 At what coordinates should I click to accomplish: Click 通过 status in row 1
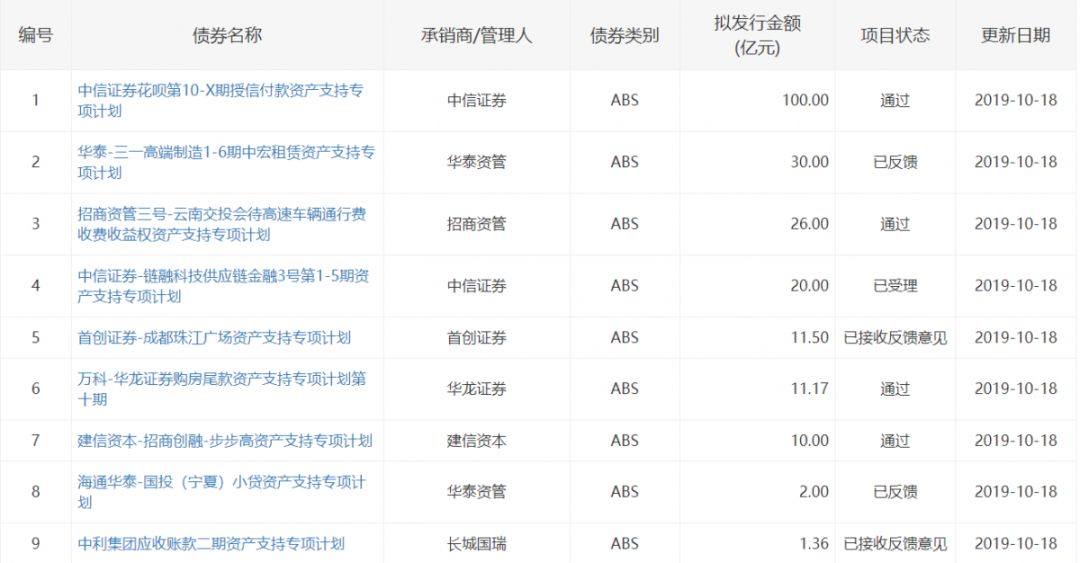click(x=895, y=101)
